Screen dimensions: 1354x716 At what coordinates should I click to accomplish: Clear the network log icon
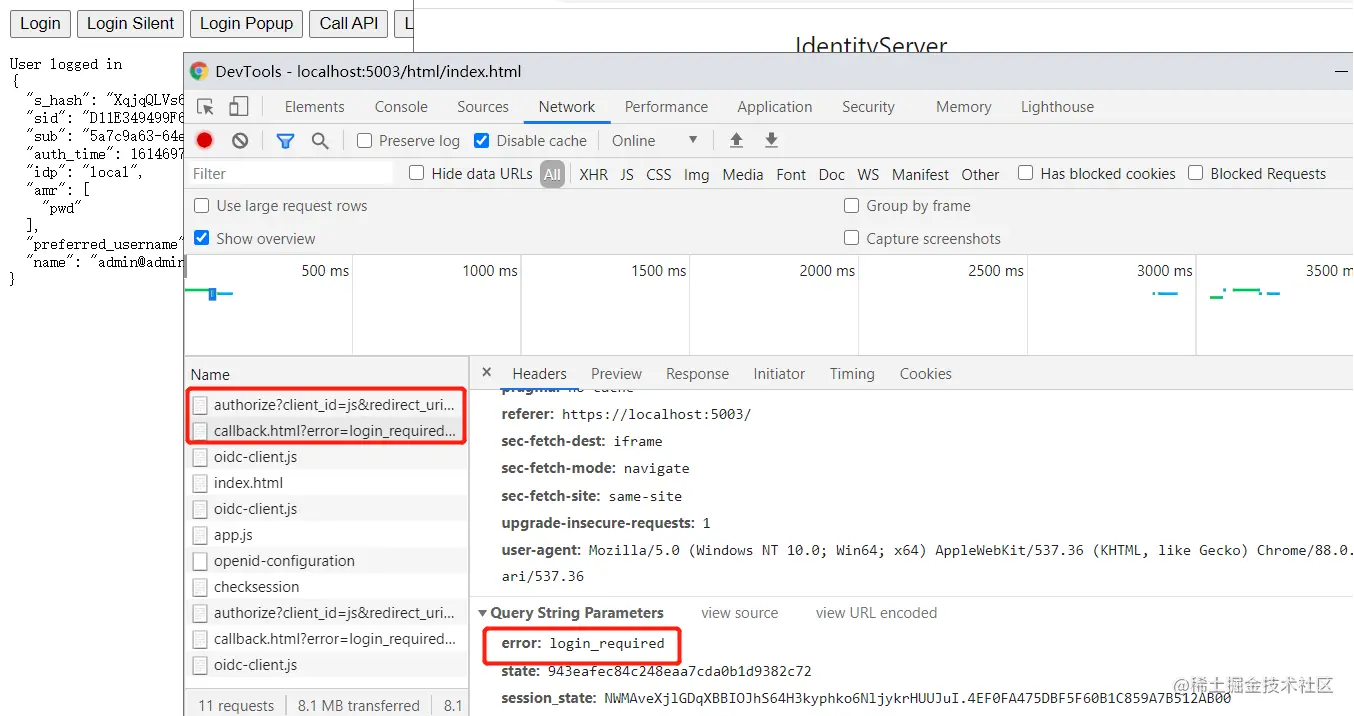[240, 141]
